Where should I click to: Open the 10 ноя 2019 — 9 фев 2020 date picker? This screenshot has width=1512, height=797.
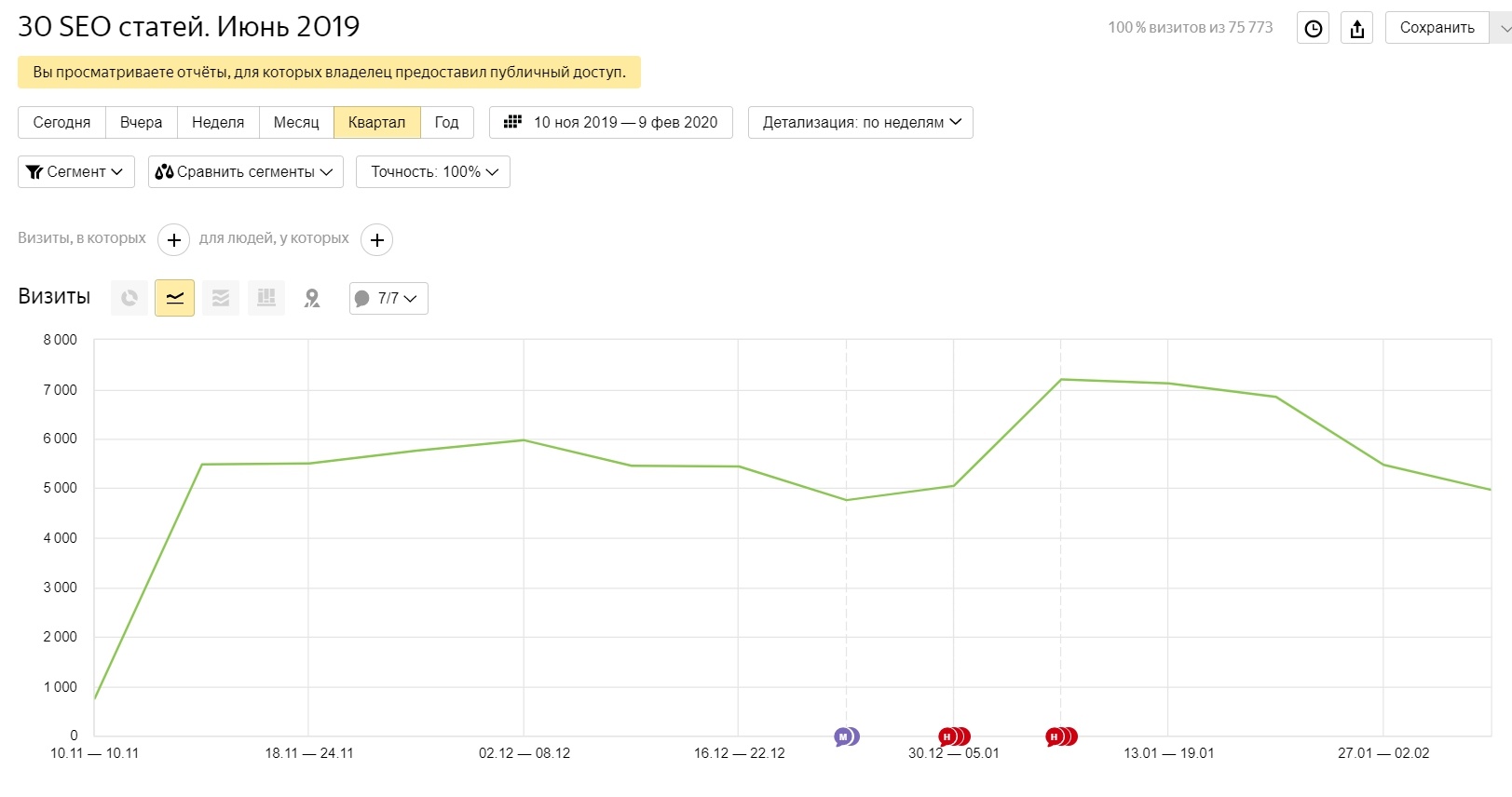point(611,123)
